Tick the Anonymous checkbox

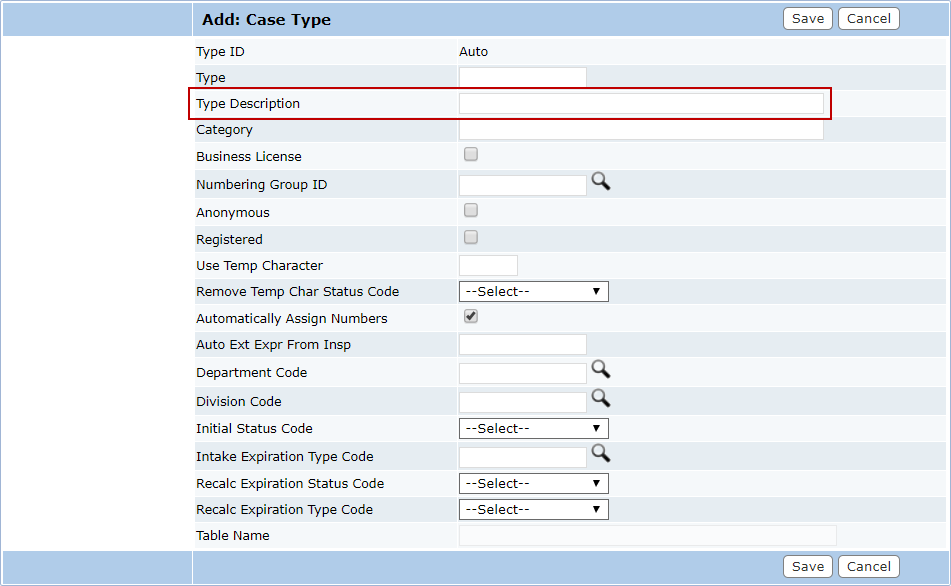coord(471,211)
